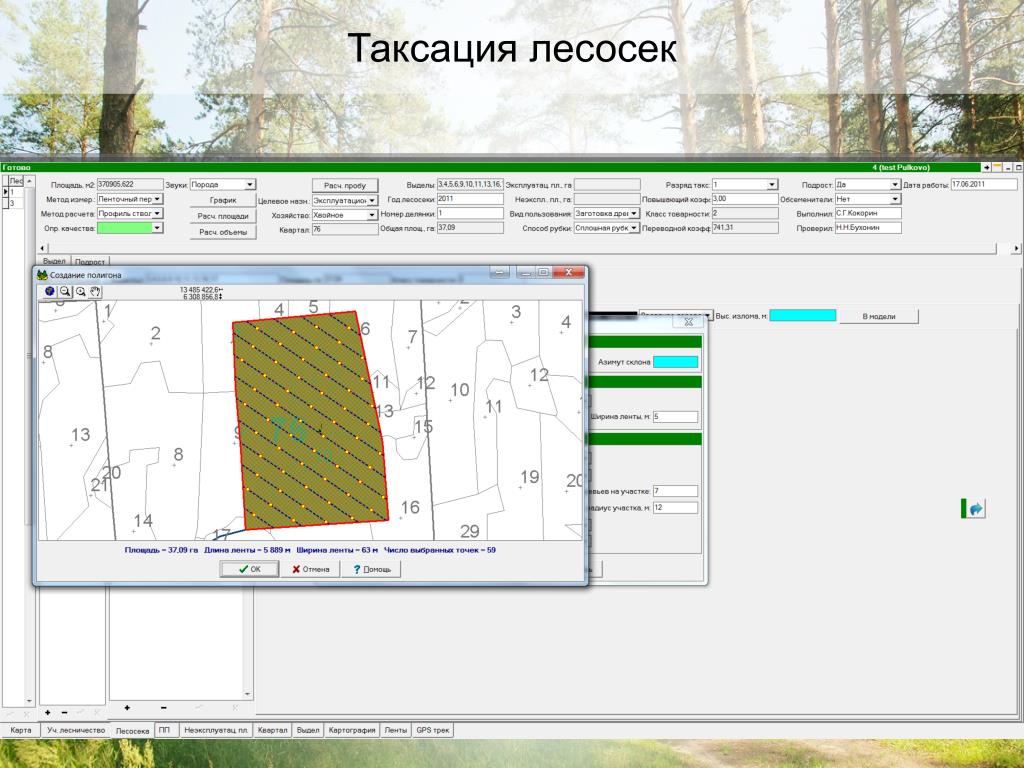
Task: Switch to the Квартал tab
Action: pos(272,731)
